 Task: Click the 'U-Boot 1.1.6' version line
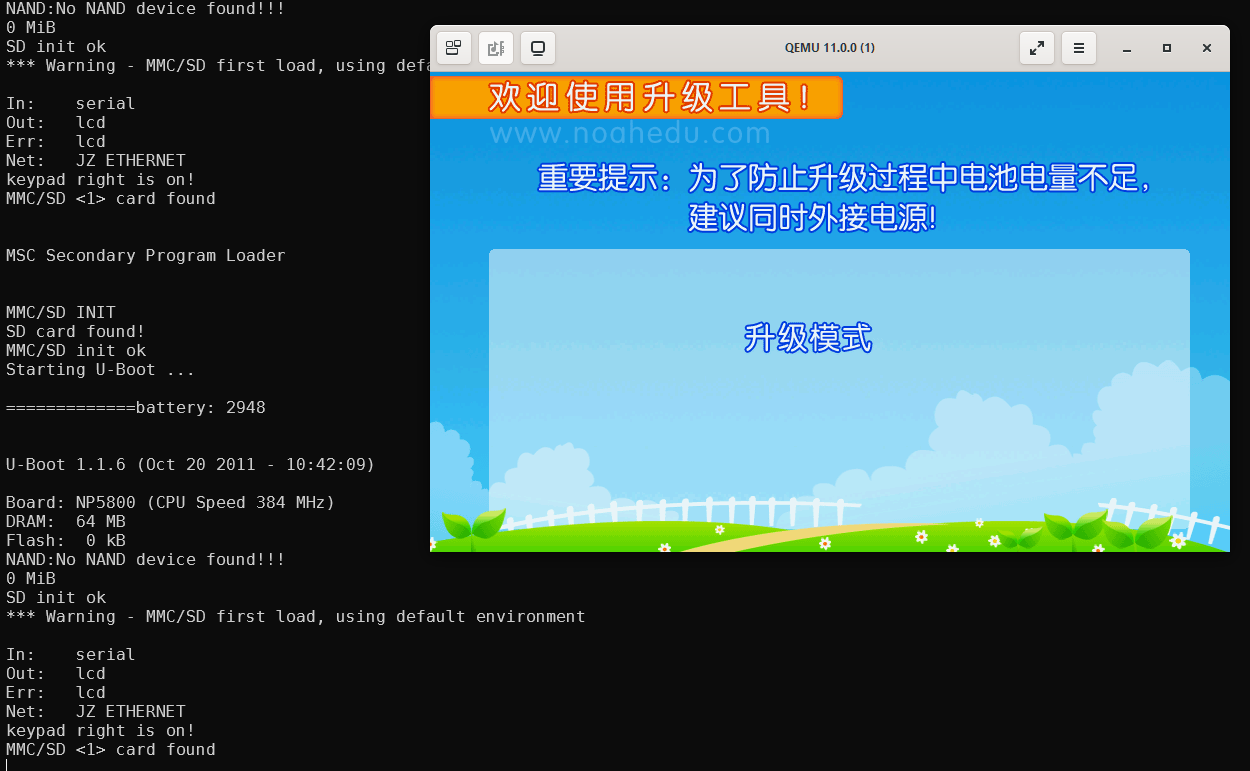tap(191, 465)
